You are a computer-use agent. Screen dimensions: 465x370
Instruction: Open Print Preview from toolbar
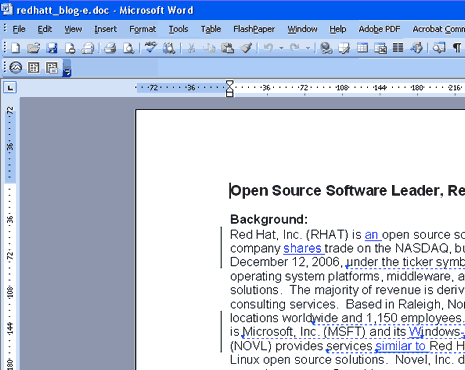pyautogui.click(x=128, y=48)
